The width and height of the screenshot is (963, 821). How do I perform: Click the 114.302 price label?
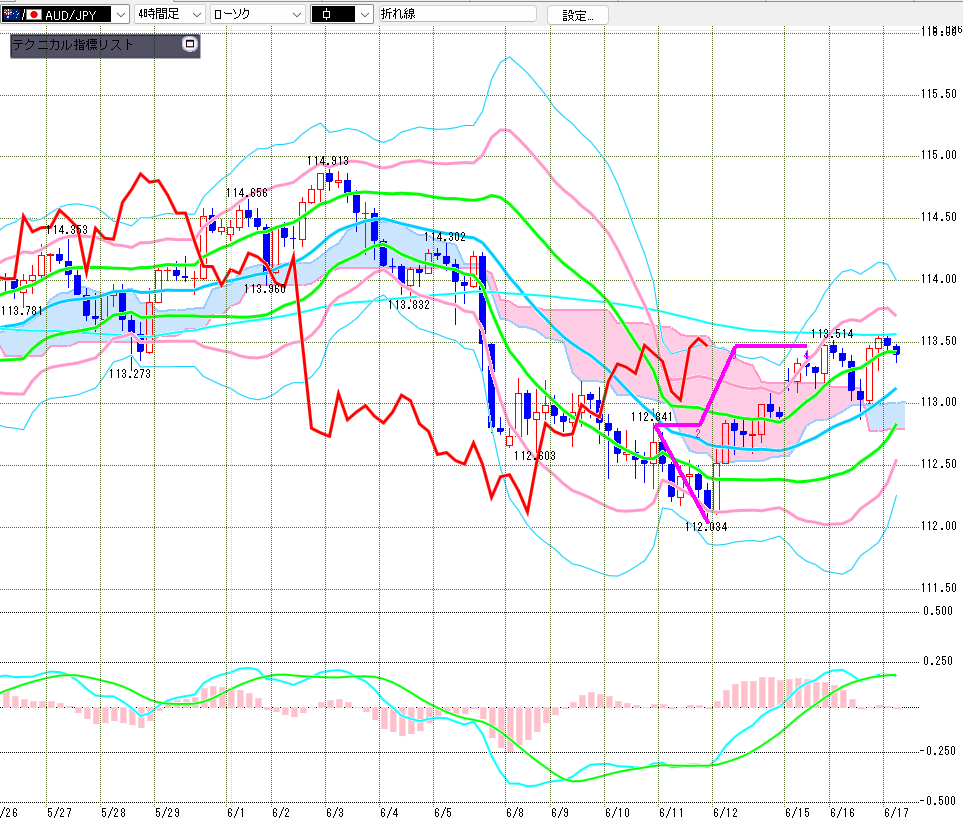point(445,236)
